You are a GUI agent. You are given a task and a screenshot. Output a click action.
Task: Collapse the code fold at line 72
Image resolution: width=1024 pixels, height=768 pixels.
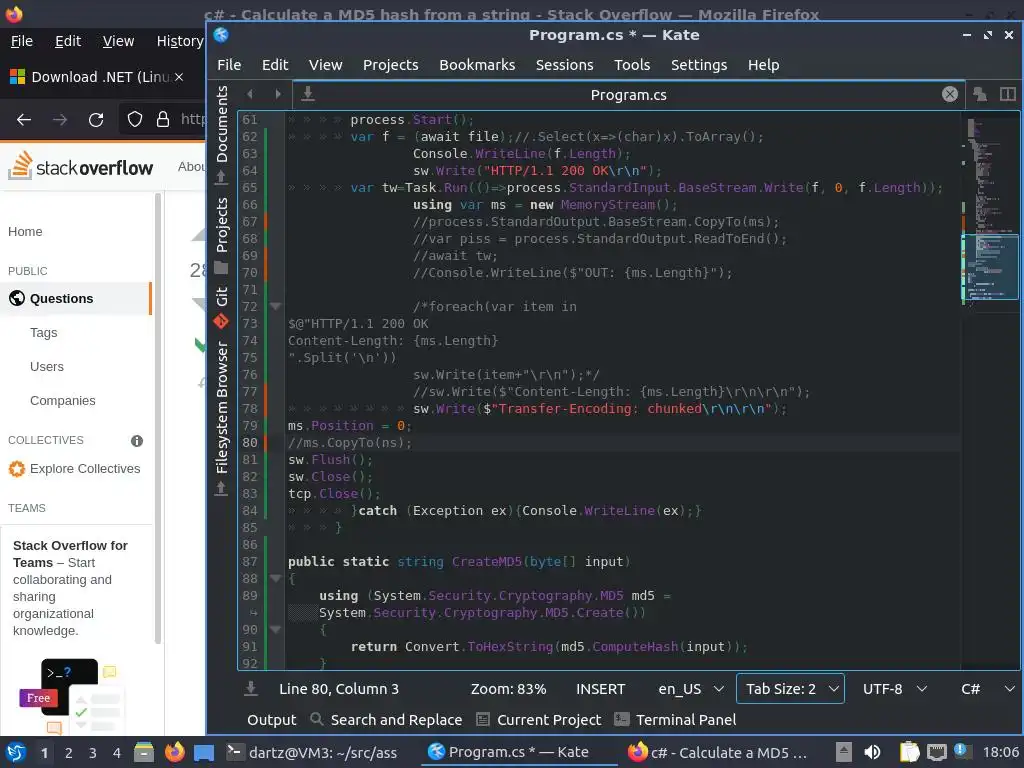point(276,306)
